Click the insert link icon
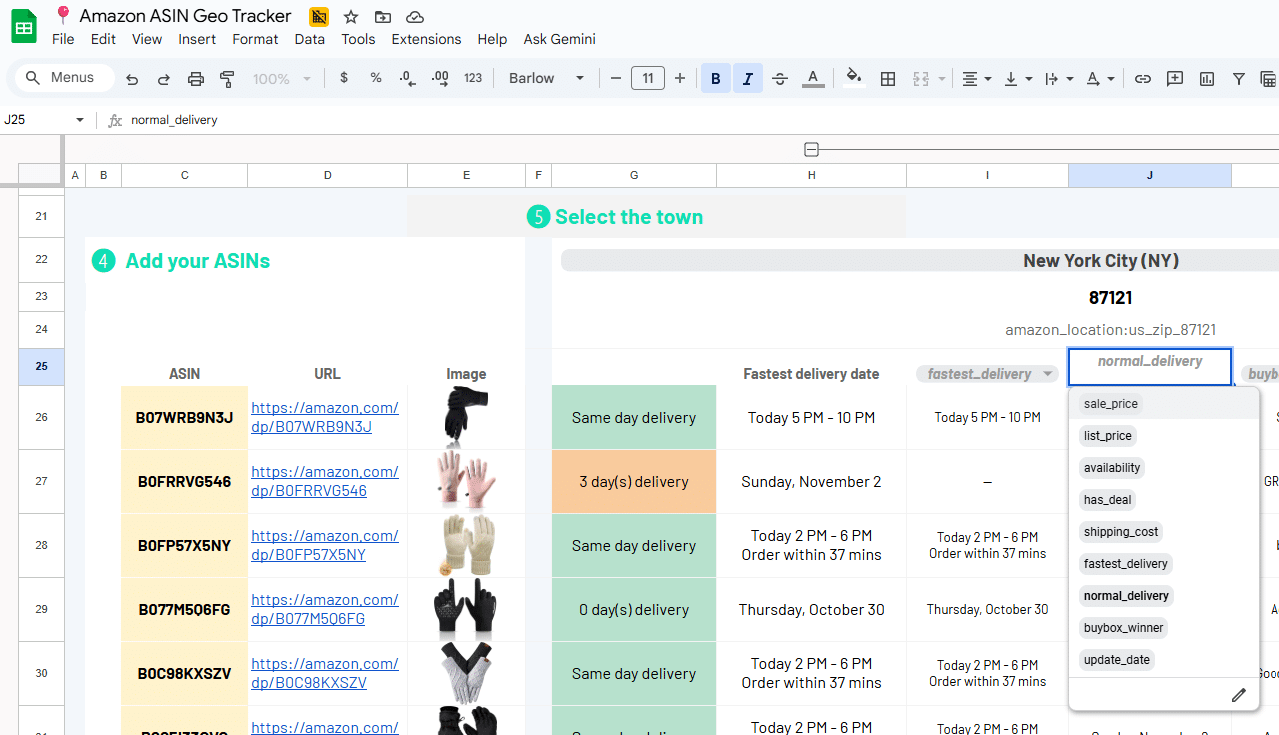 click(1143, 78)
